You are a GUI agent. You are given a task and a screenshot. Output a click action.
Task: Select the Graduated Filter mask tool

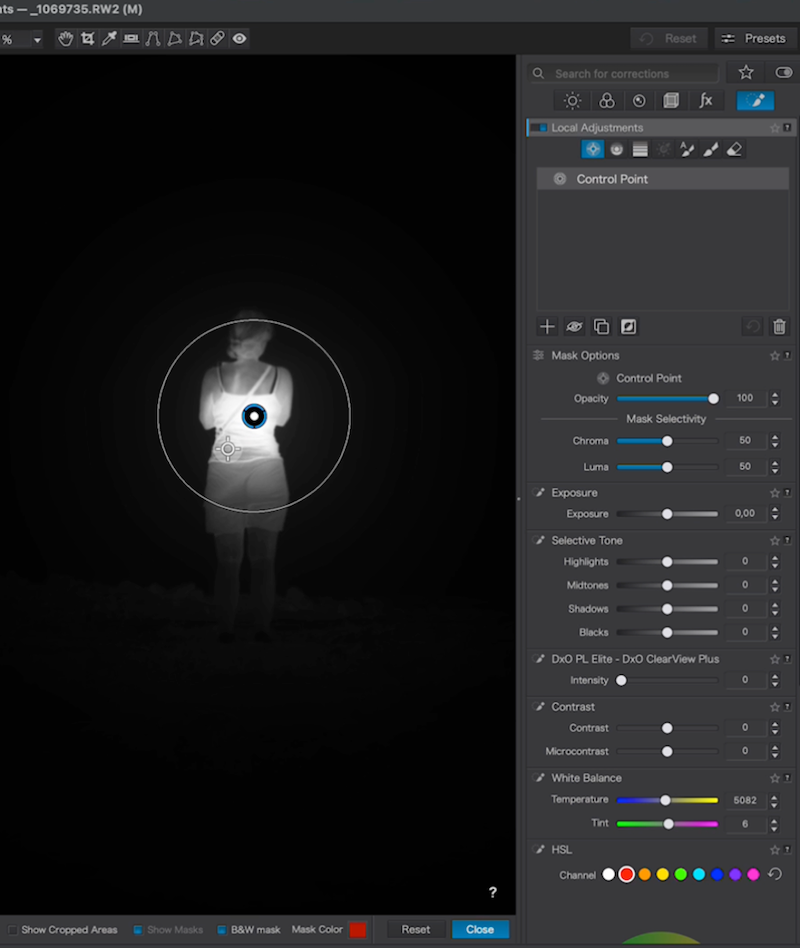point(640,149)
